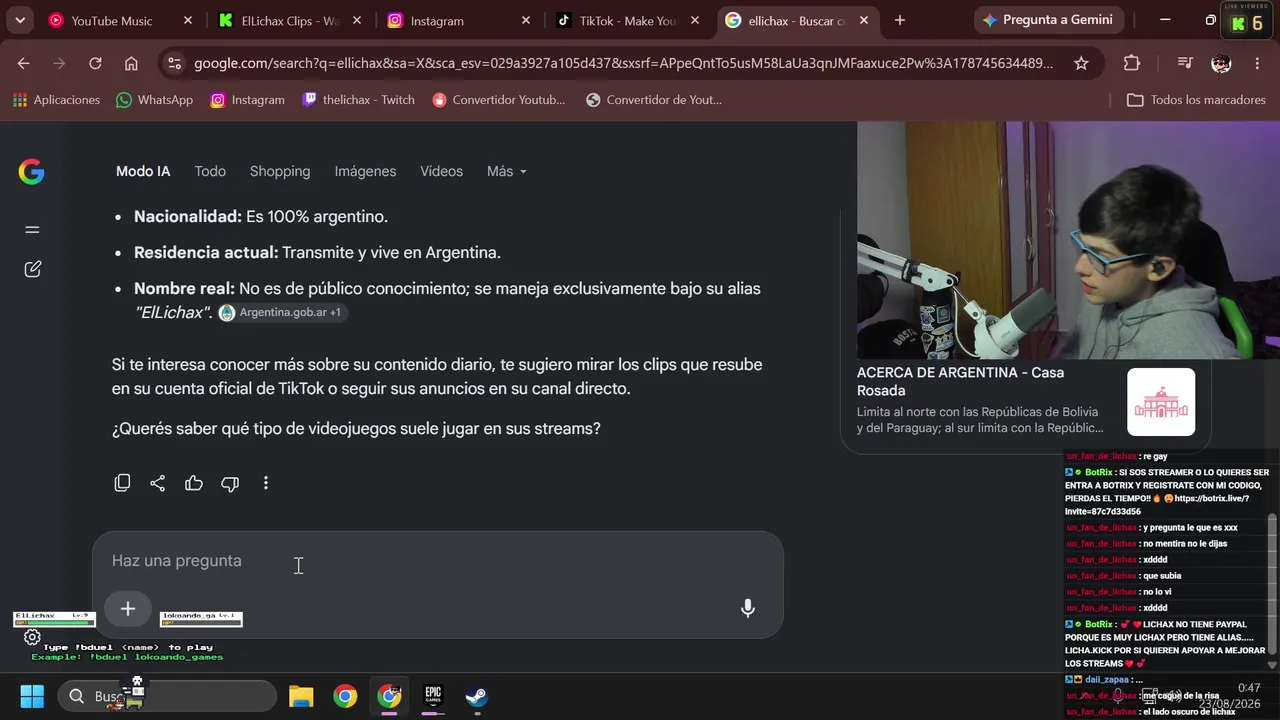
Task: Open the Windows Start menu
Action: (x=32, y=696)
